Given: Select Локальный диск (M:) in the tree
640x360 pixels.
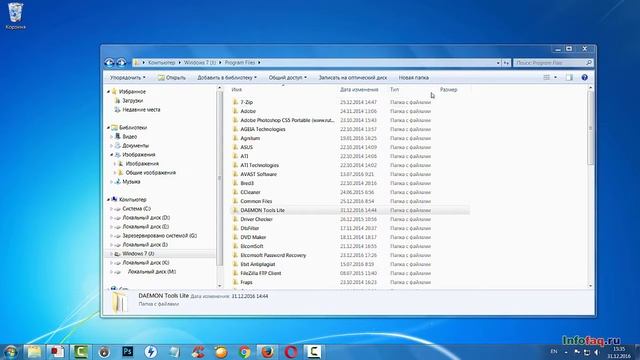Looking at the screenshot, I should 151,271.
